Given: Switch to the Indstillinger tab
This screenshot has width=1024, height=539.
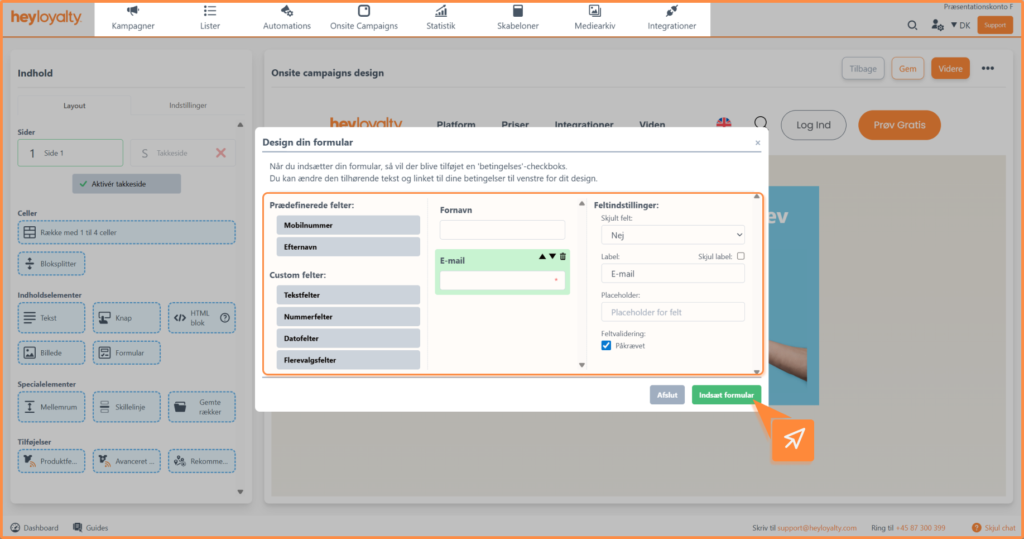Looking at the screenshot, I should tap(187, 105).
